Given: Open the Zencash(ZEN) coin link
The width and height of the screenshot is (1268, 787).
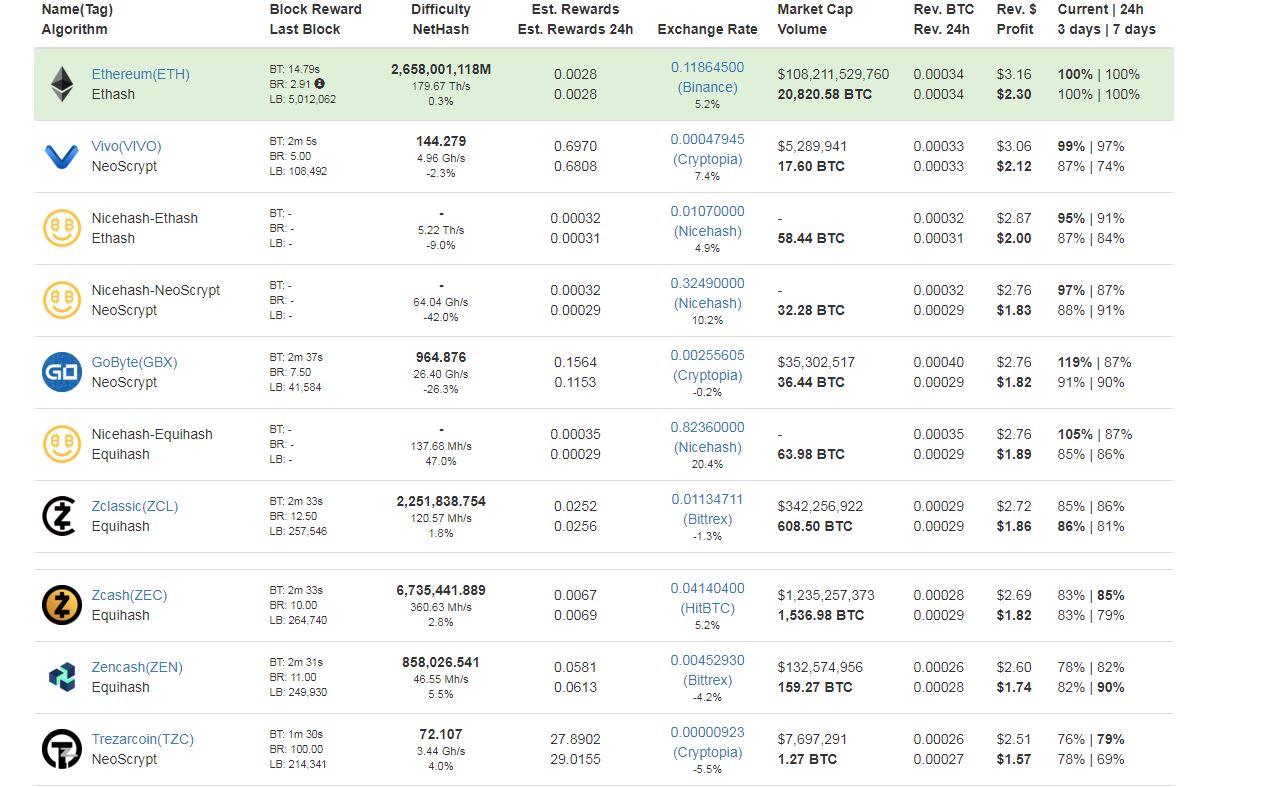Looking at the screenshot, I should 137,667.
